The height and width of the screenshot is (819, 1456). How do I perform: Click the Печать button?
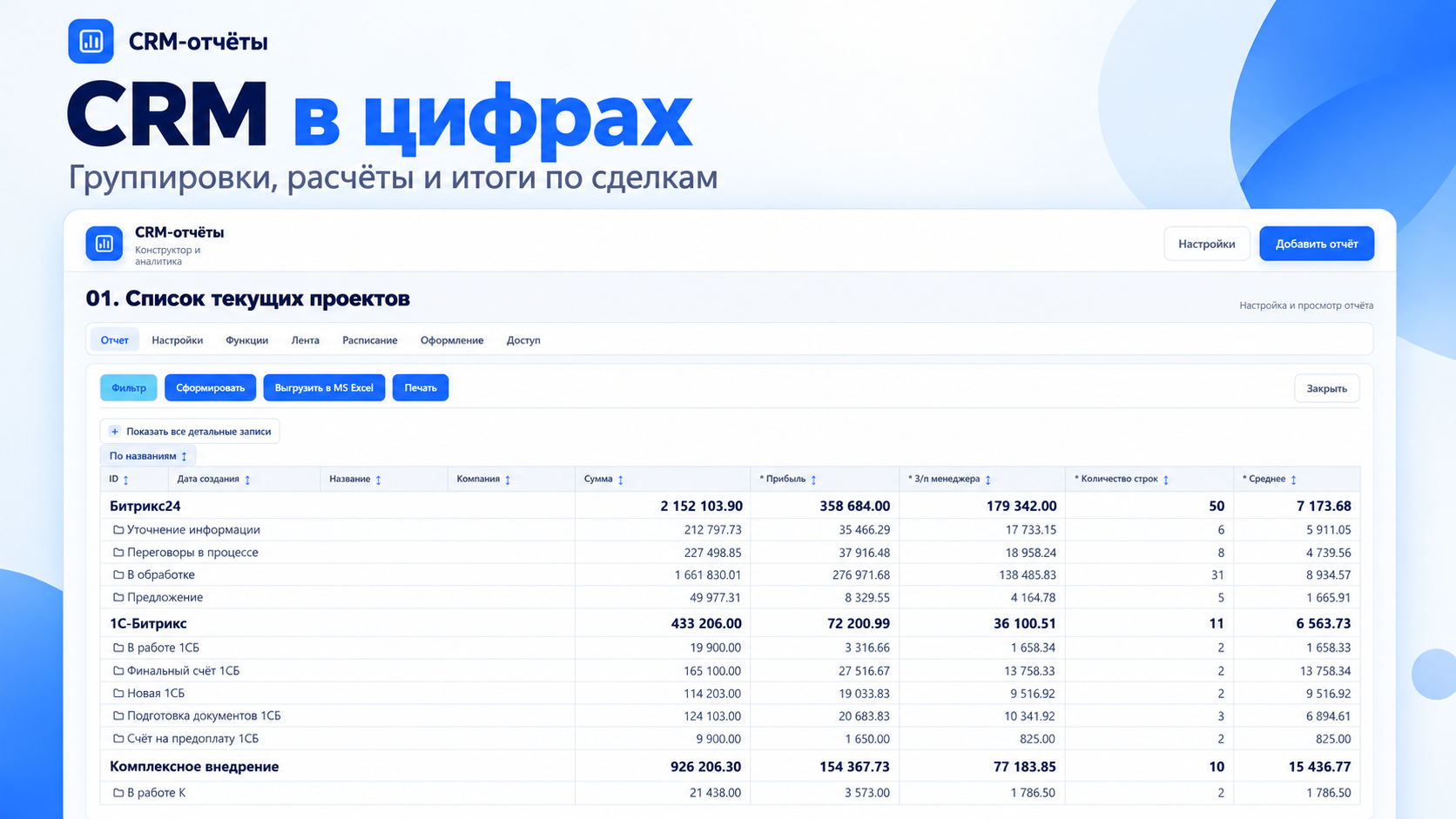click(421, 387)
